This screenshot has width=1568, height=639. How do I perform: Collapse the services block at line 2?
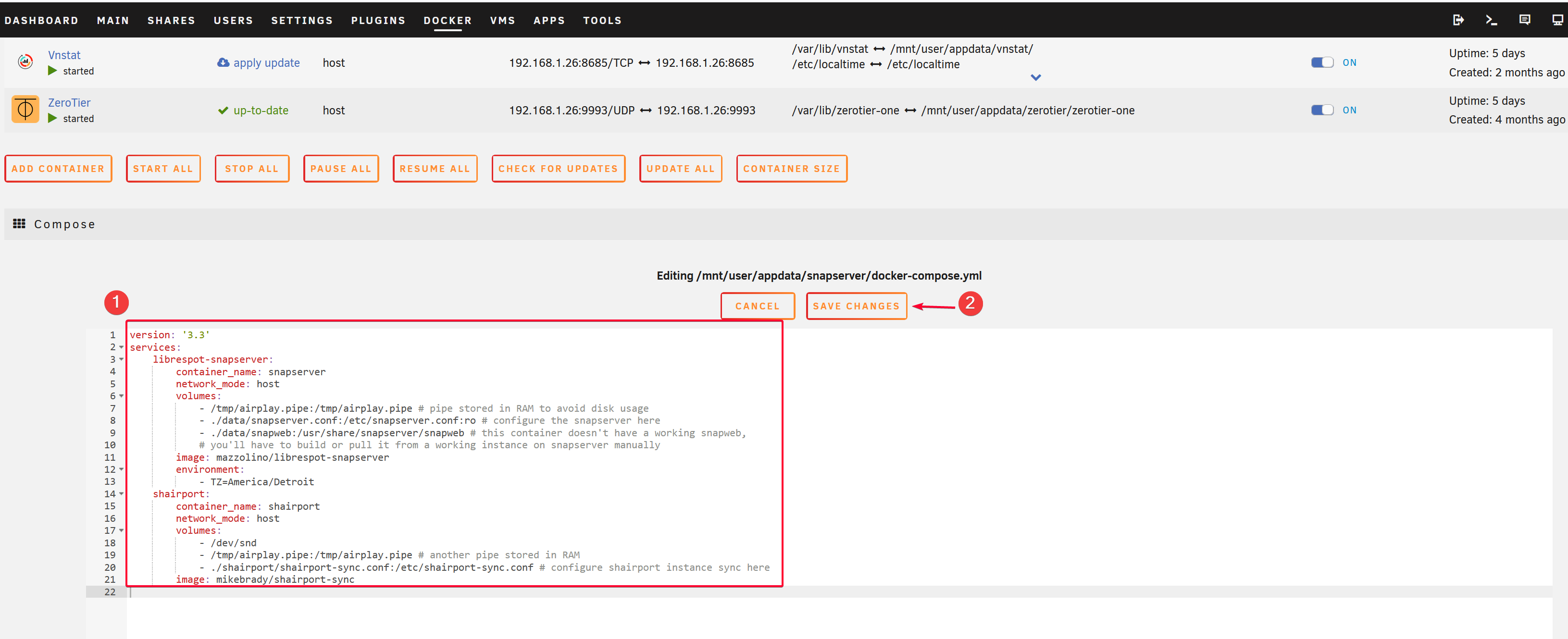(x=121, y=347)
